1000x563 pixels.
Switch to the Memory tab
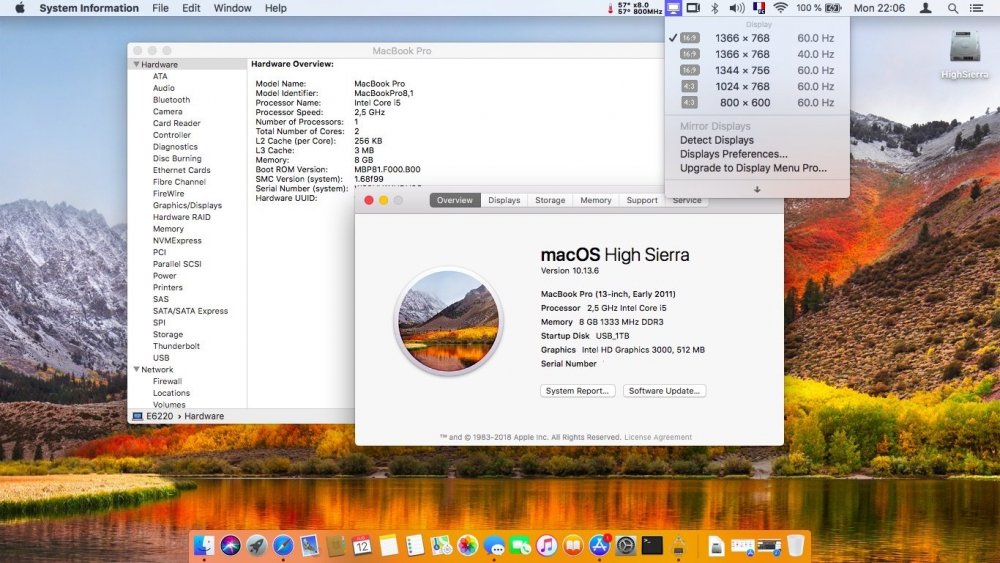[x=596, y=200]
